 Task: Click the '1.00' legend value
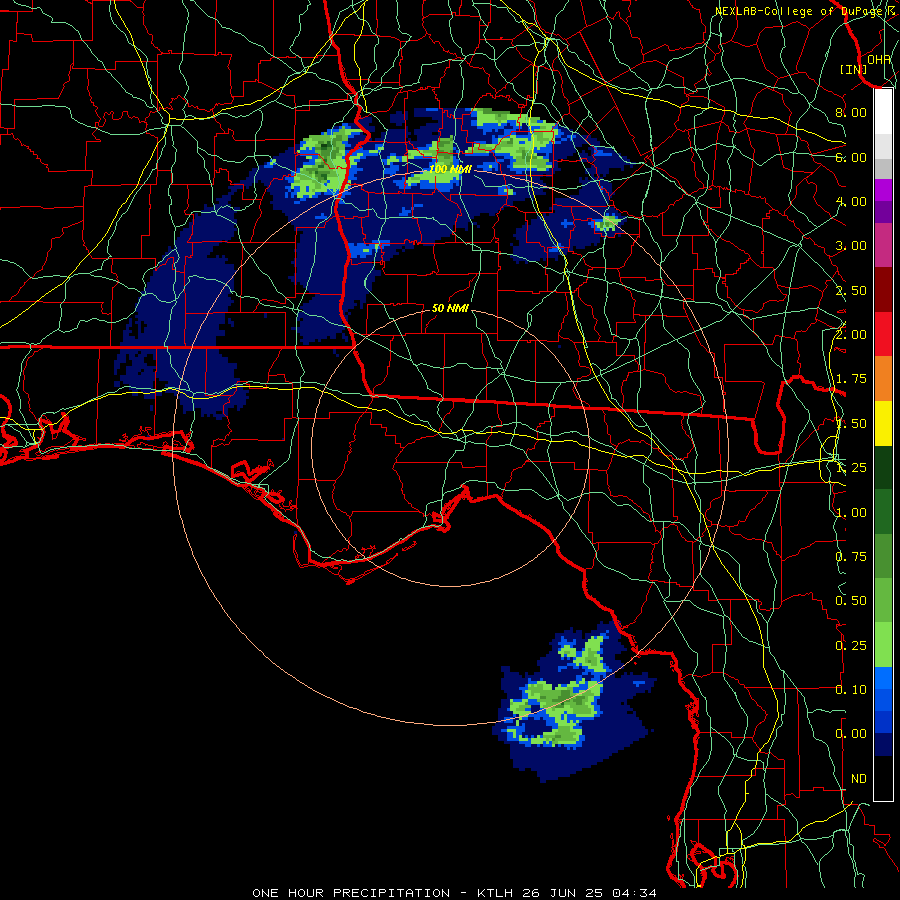click(851, 513)
